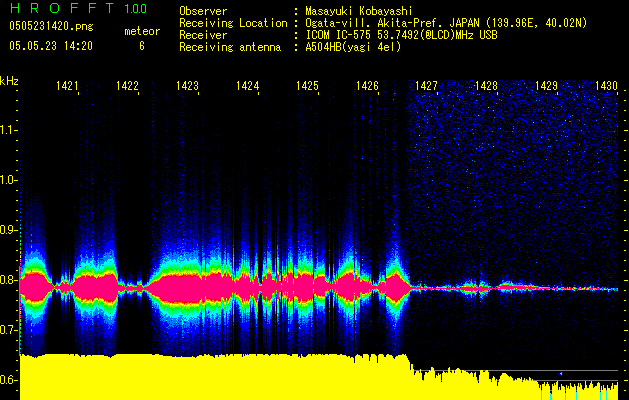
Task: Select the meteor count label
Action: pyautogui.click(x=142, y=31)
